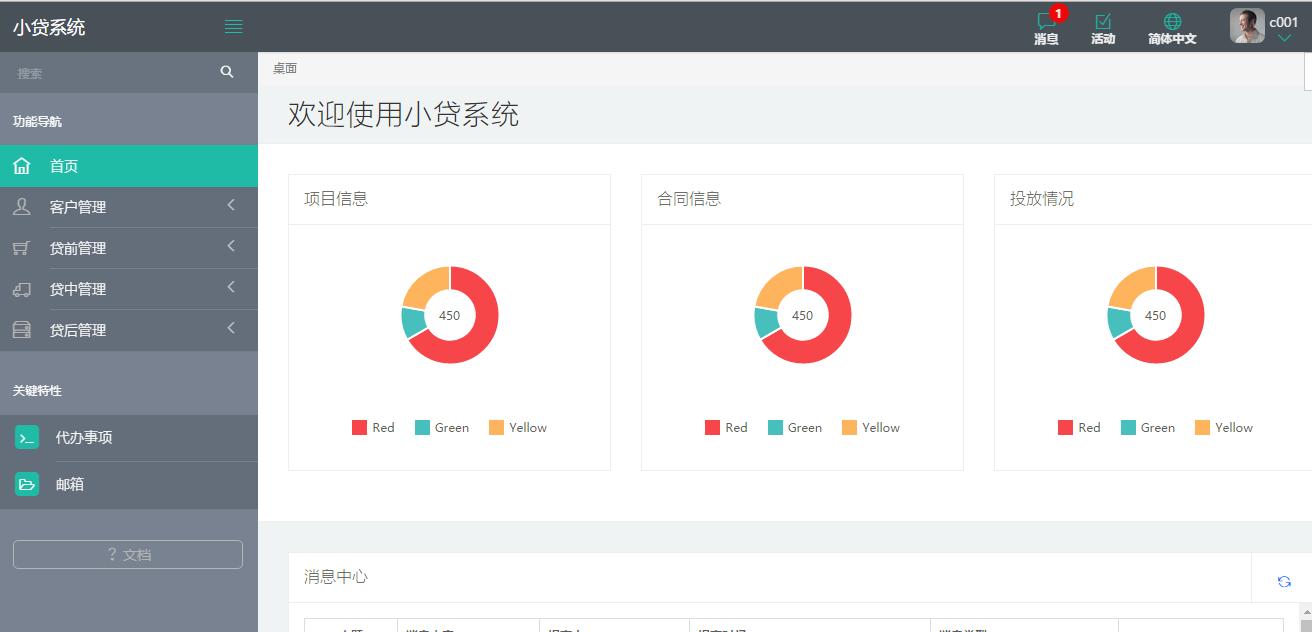Image resolution: width=1312 pixels, height=632 pixels.
Task: Click the 欢迎使用小贷系统 page title
Action: coord(404,114)
